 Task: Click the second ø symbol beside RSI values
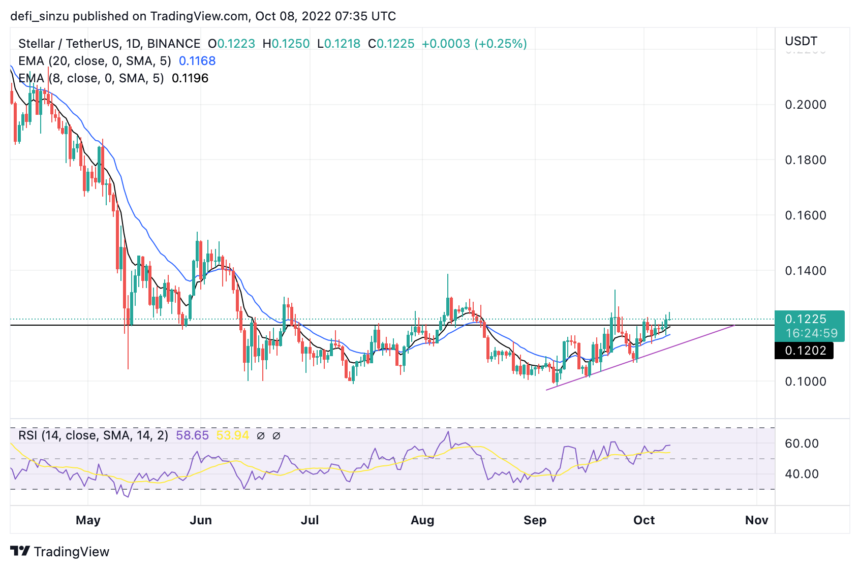277,436
